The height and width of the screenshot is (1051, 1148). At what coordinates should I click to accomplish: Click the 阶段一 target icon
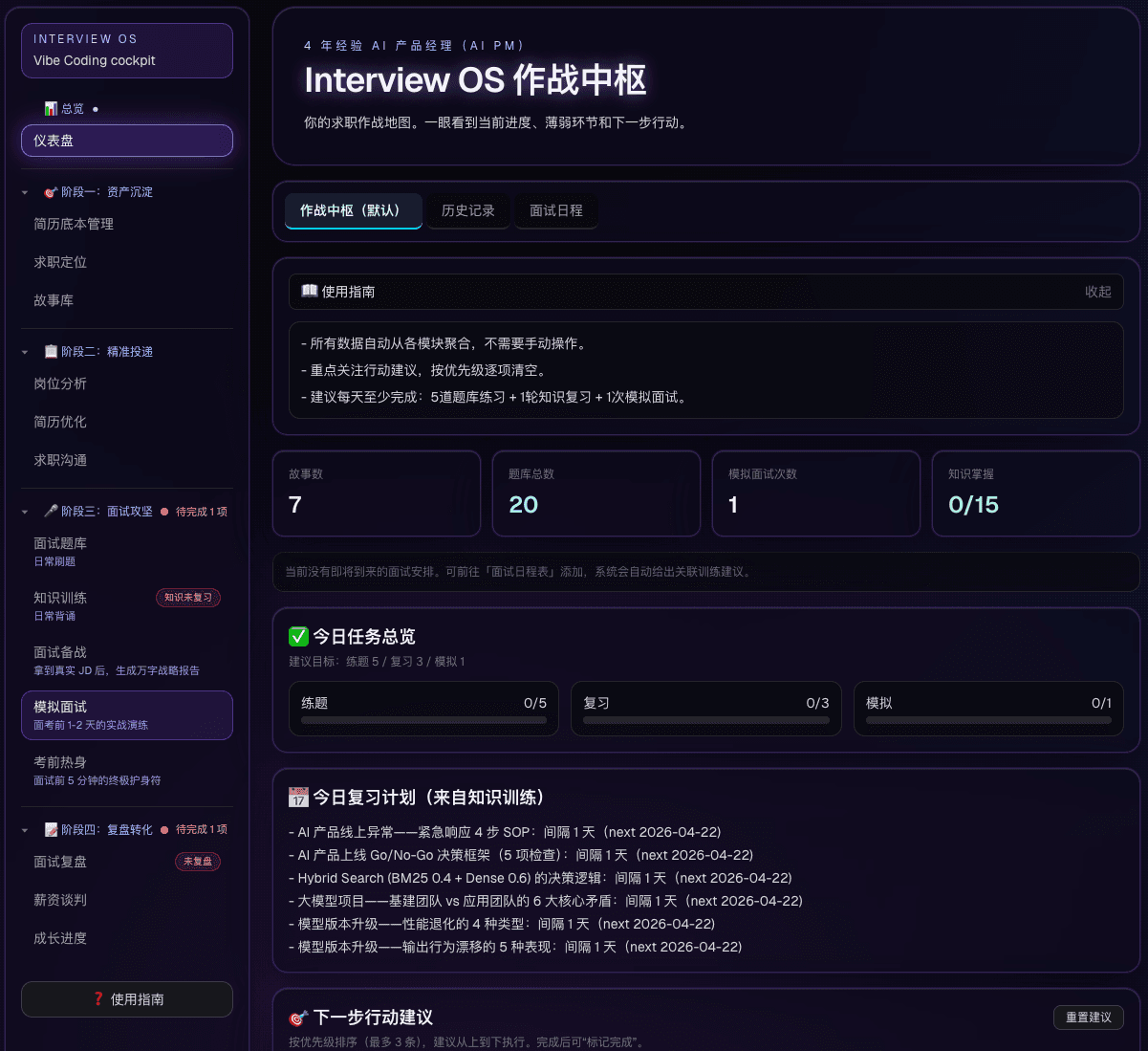[51, 192]
